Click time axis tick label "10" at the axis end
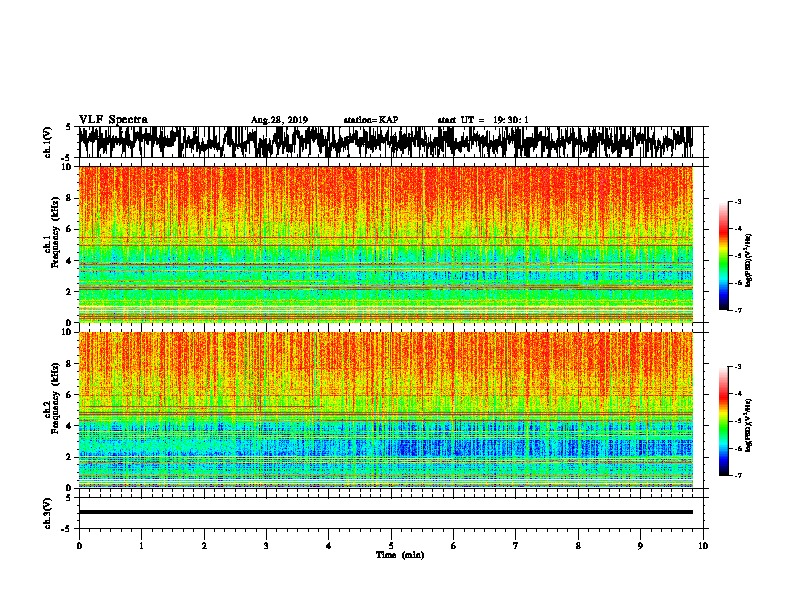792x612 pixels. click(x=703, y=546)
